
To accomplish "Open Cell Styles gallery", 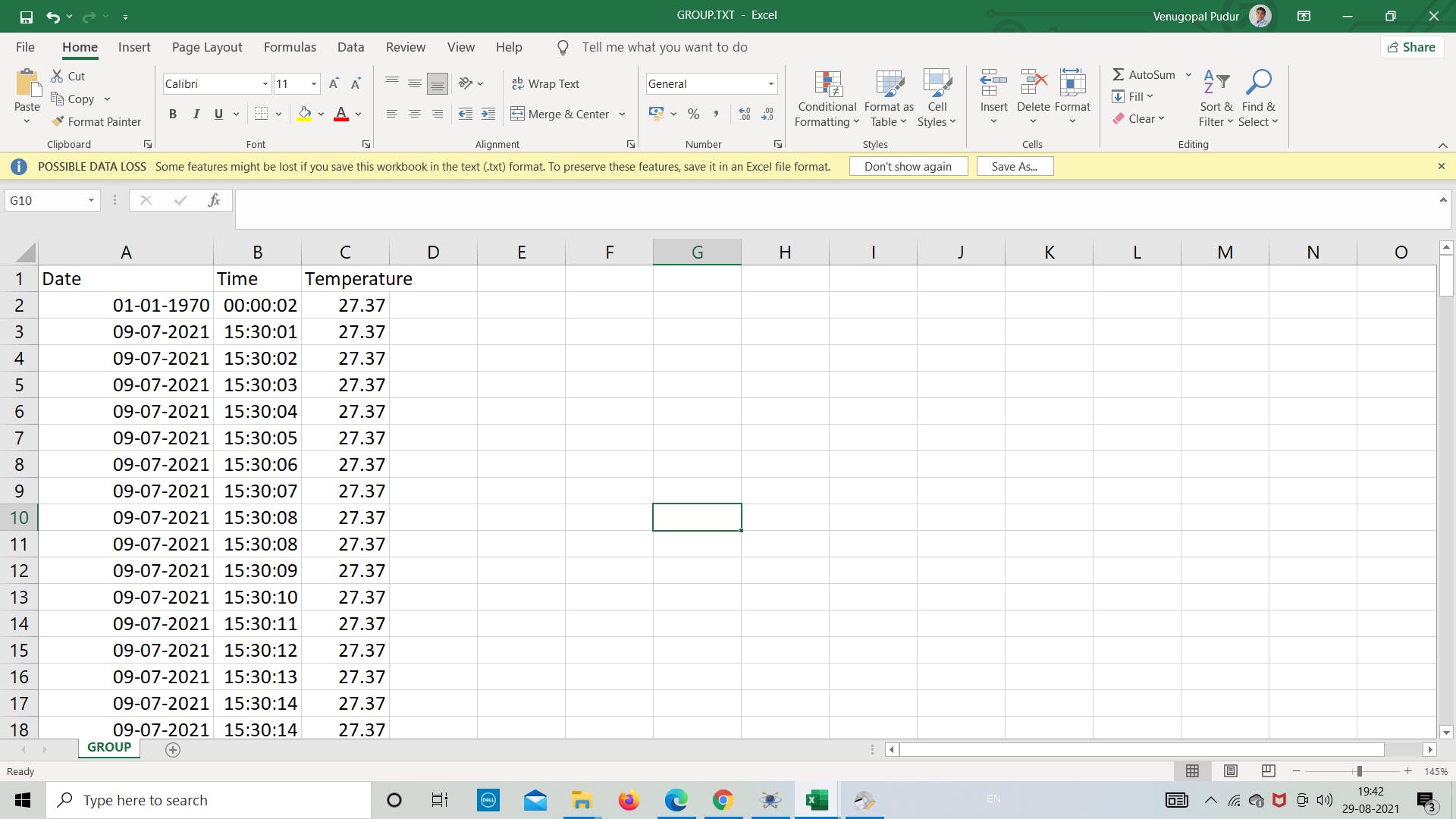I will 937,99.
